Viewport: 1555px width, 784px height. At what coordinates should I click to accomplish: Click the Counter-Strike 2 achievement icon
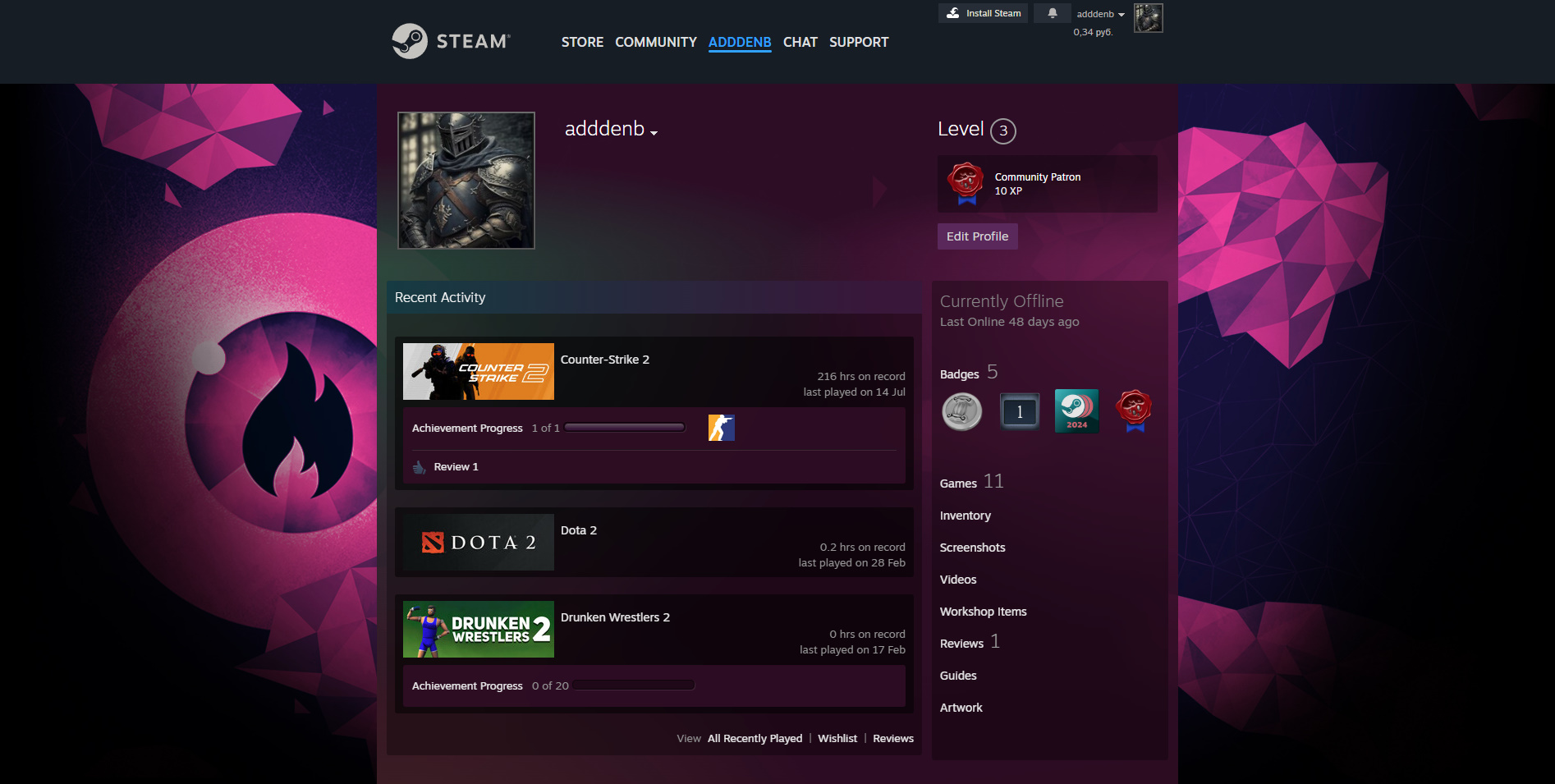tap(721, 428)
